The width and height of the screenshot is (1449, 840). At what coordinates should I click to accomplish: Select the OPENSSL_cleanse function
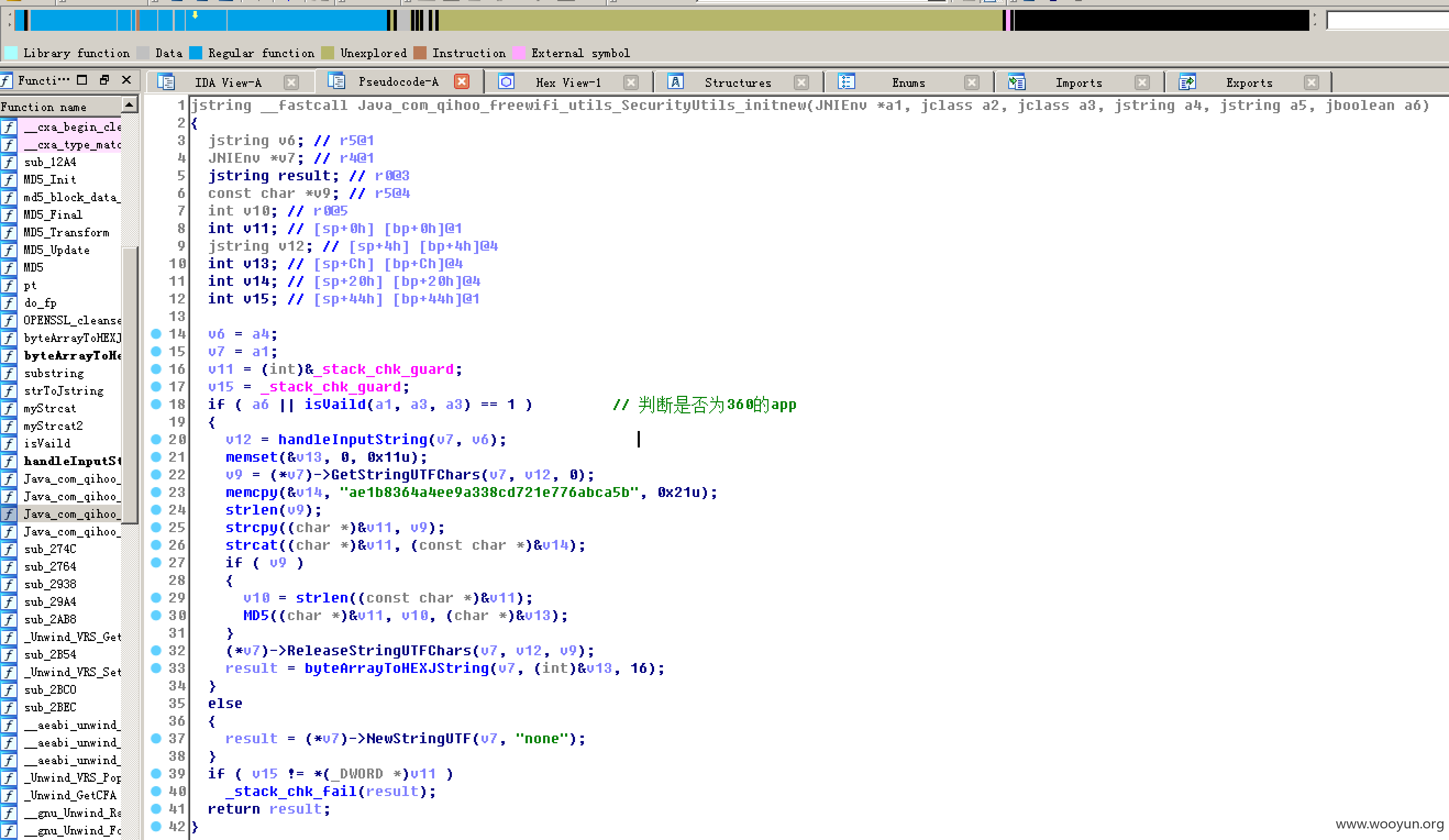72,320
